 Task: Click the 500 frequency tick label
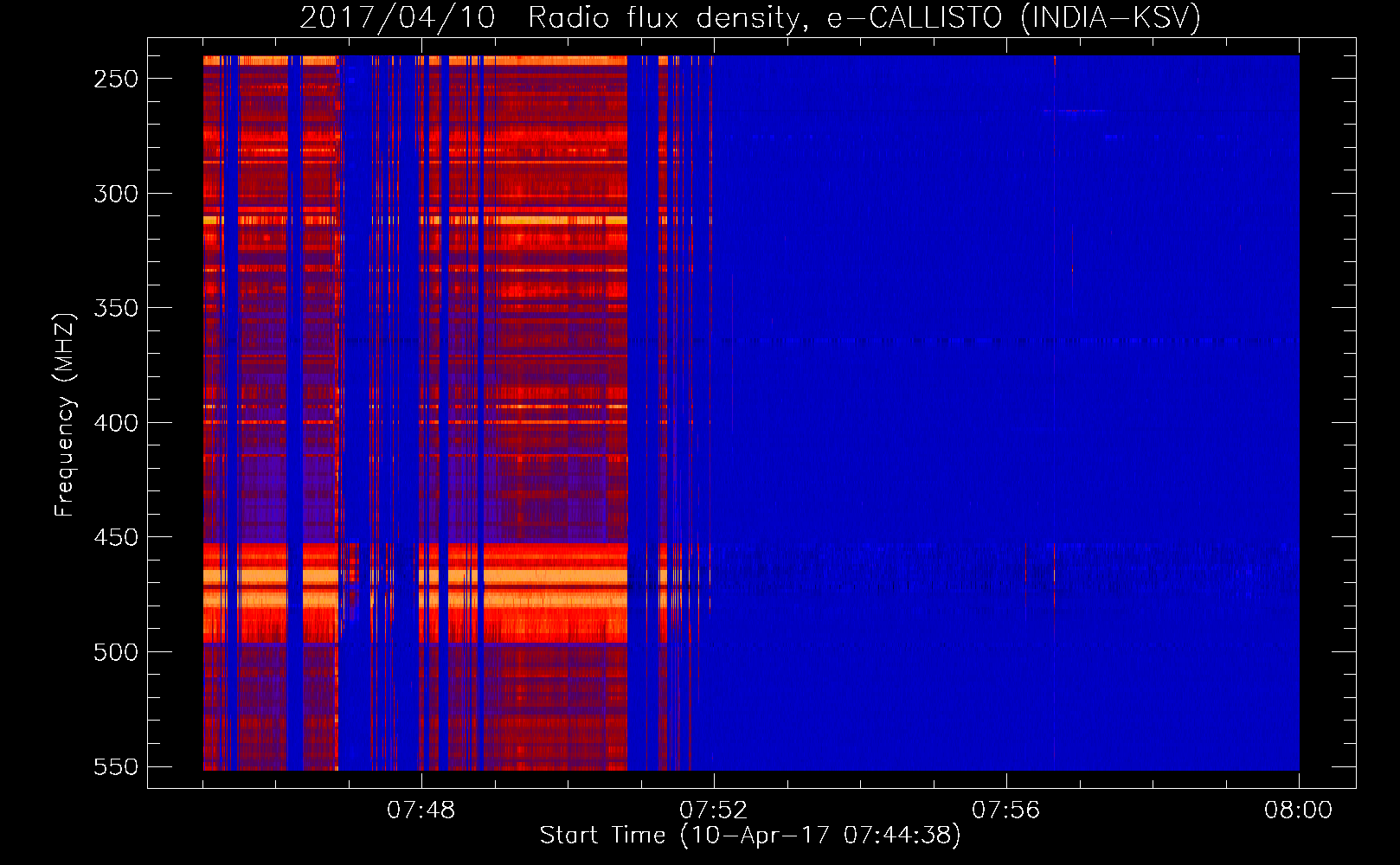(x=116, y=652)
